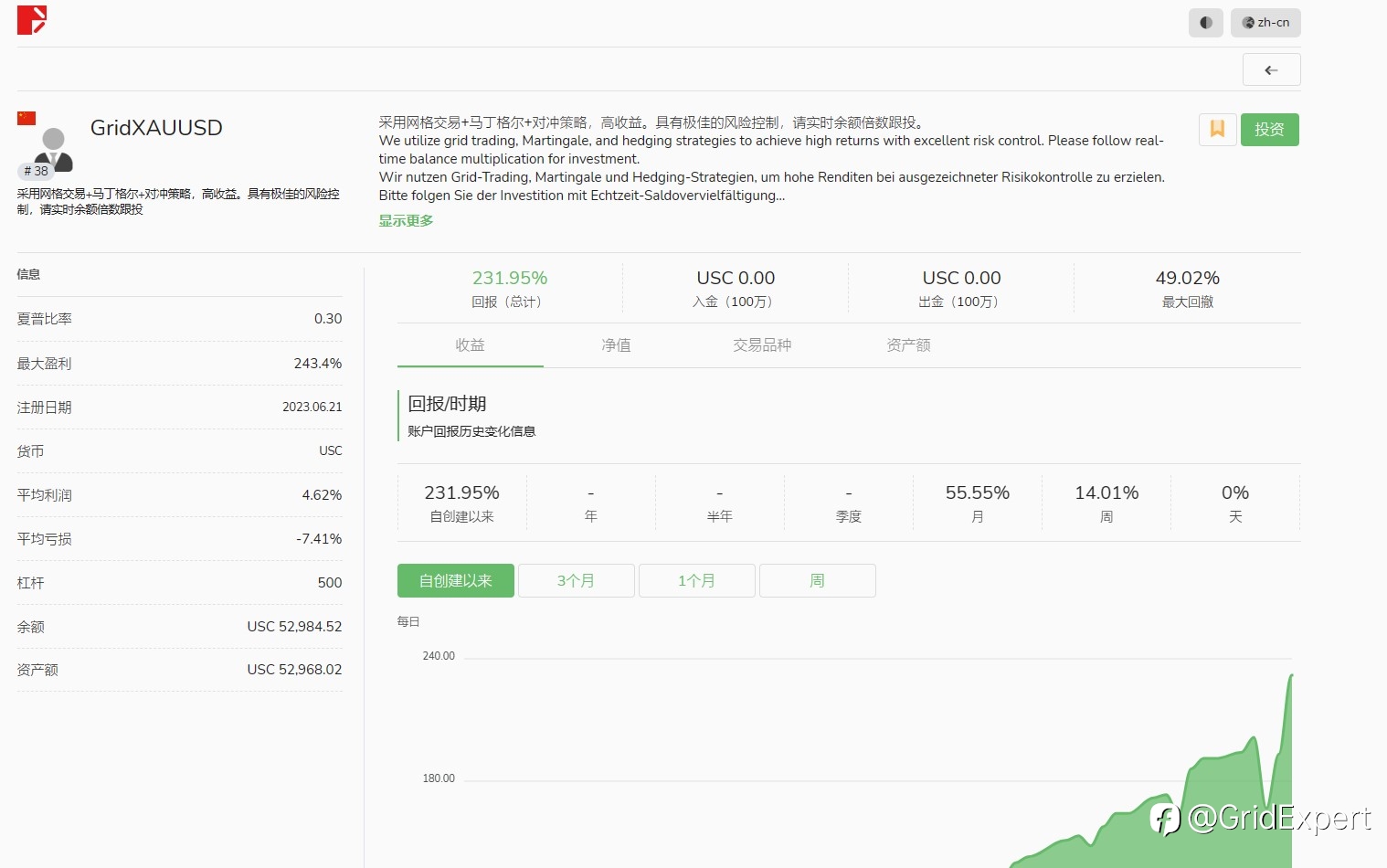Open the 交易品种 tab

762,345
